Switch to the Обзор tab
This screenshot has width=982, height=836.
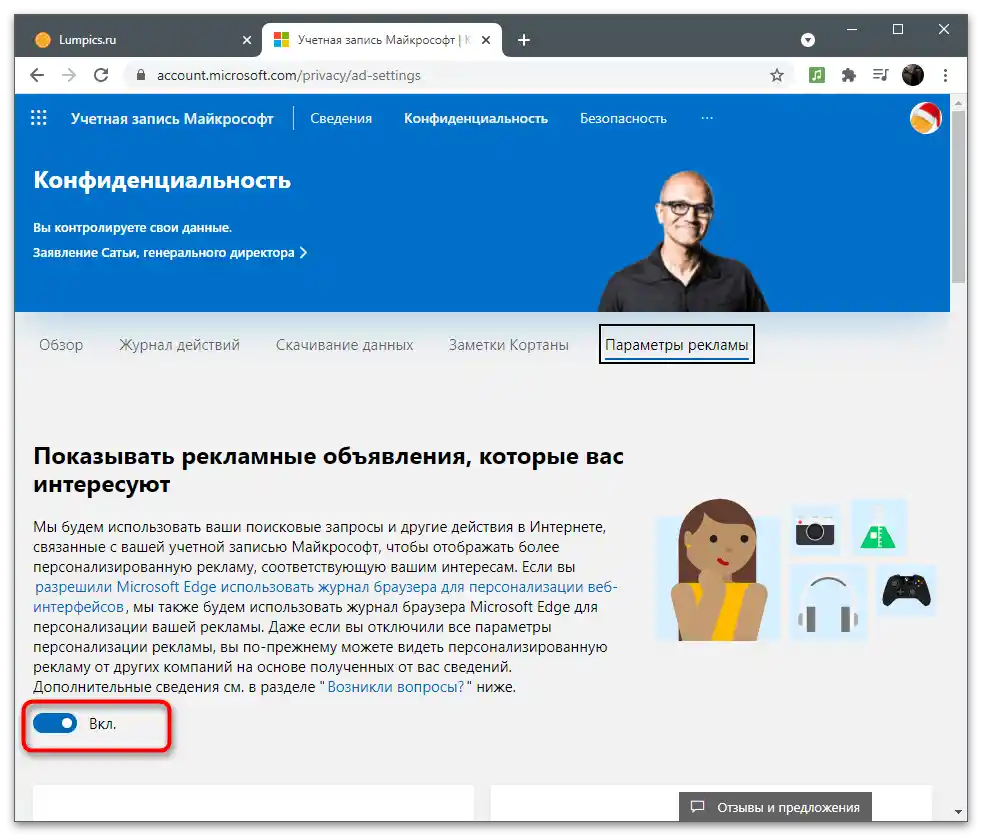point(61,344)
